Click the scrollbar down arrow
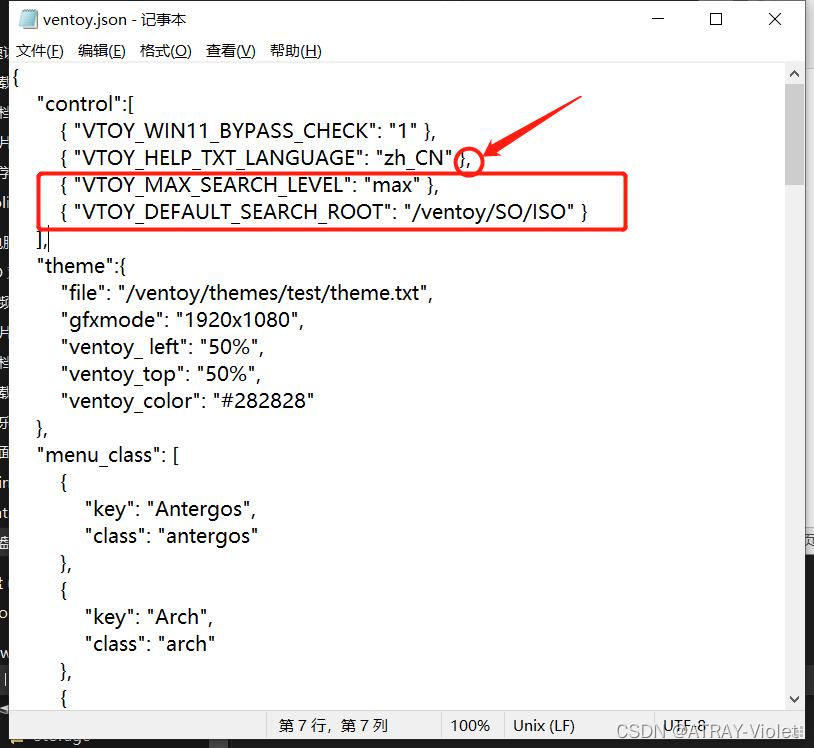This screenshot has width=814, height=748. pos(794,699)
